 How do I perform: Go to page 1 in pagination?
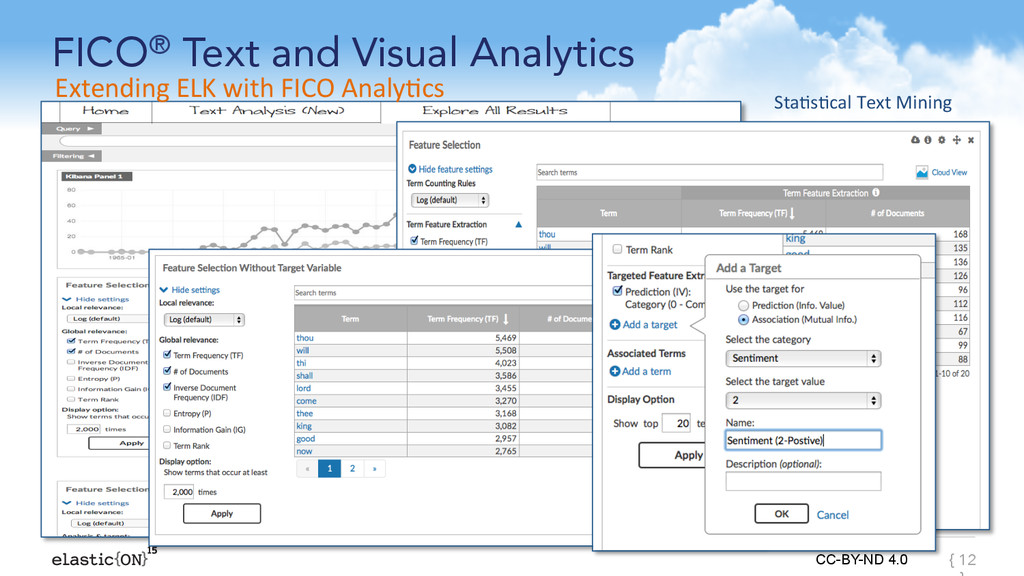tap(330, 468)
